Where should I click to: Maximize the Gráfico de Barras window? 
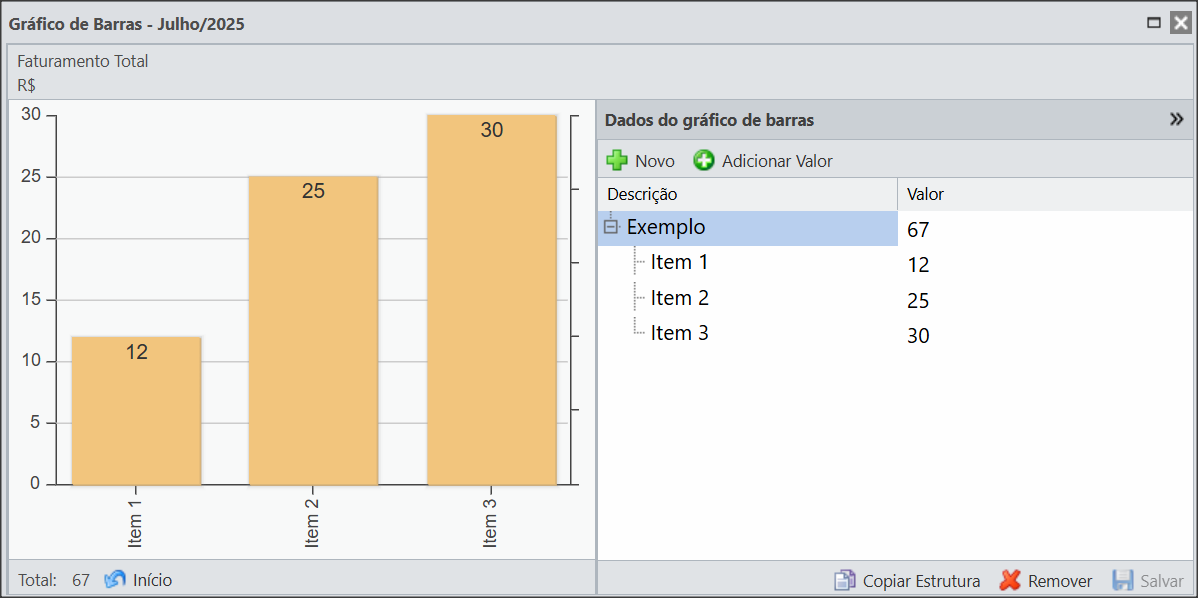[1154, 22]
